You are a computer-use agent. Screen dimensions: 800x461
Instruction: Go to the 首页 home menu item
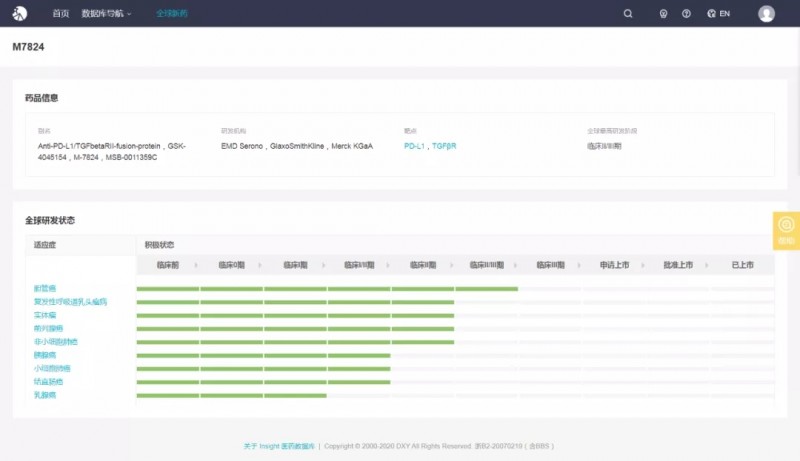pyautogui.click(x=61, y=14)
